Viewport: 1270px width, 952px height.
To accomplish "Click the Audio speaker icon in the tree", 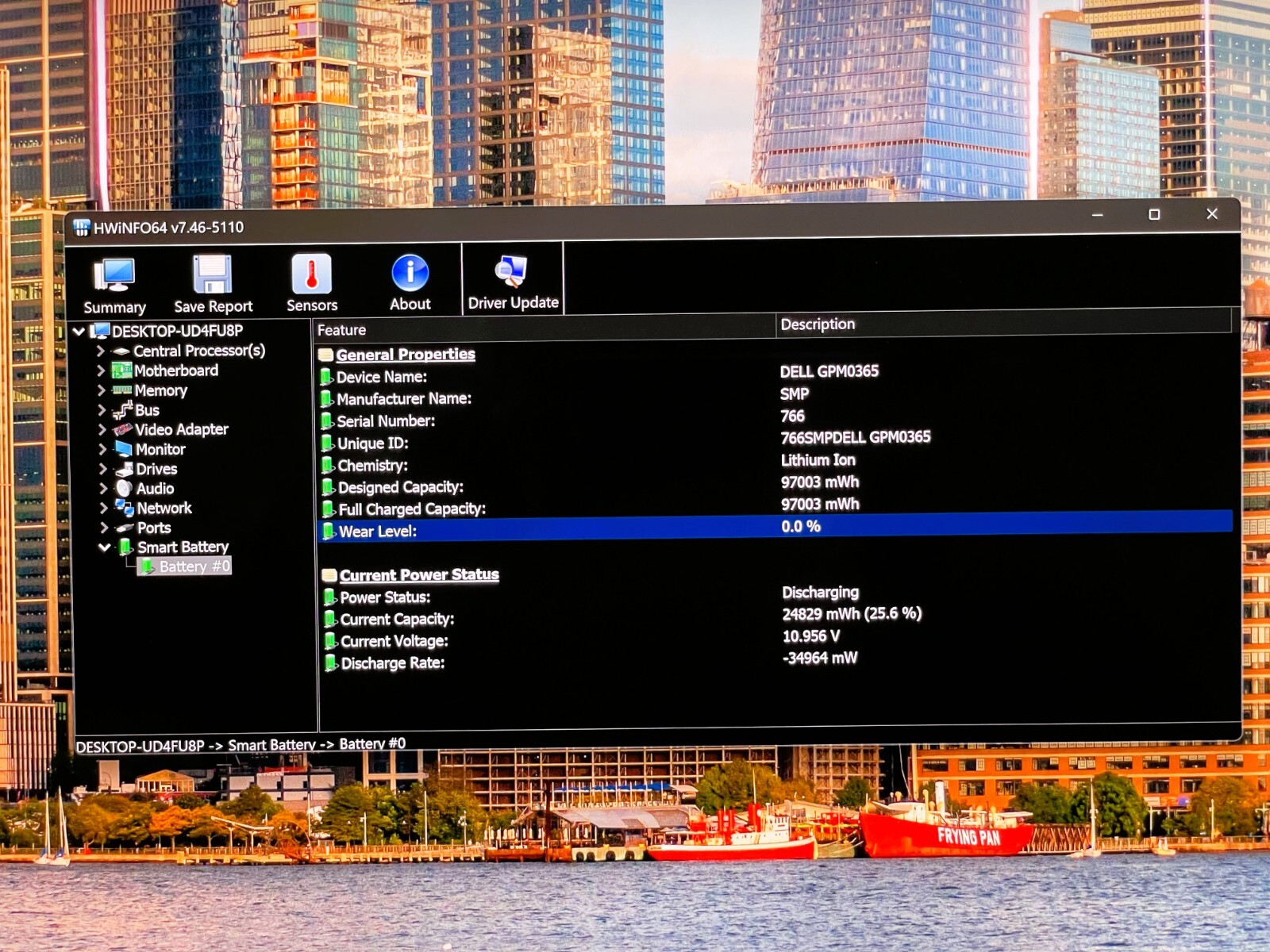I will [x=124, y=489].
